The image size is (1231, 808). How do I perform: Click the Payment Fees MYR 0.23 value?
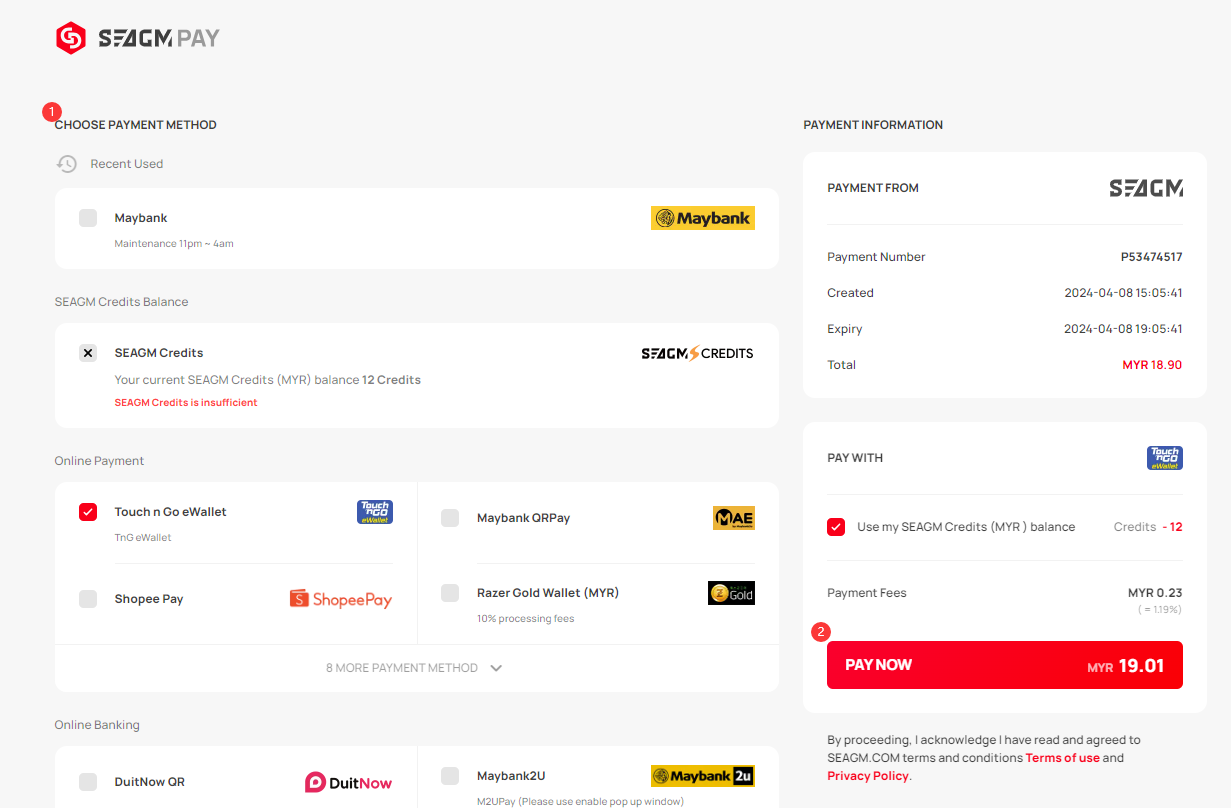coord(1155,593)
